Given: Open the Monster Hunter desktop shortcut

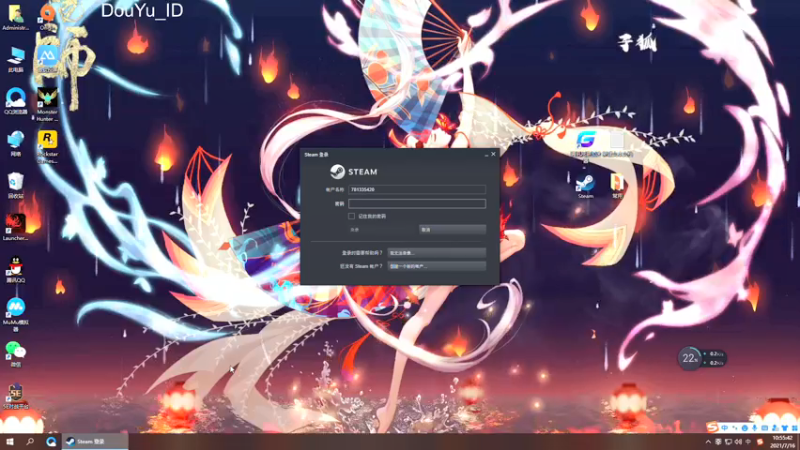Looking at the screenshot, I should tap(47, 105).
